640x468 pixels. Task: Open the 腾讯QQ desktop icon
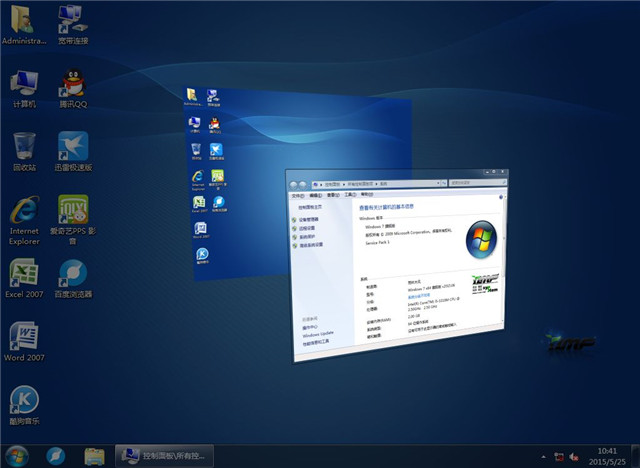point(72,85)
